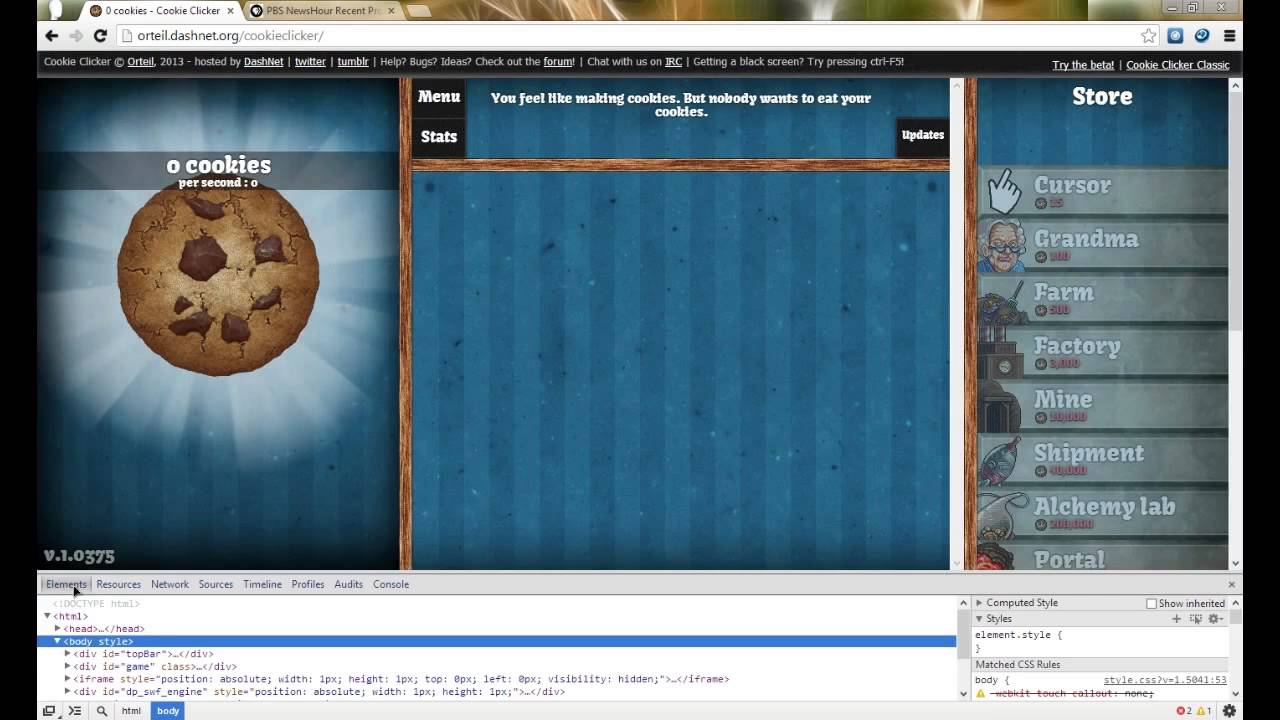Open the game Stats panel
The height and width of the screenshot is (720, 1280).
click(439, 137)
